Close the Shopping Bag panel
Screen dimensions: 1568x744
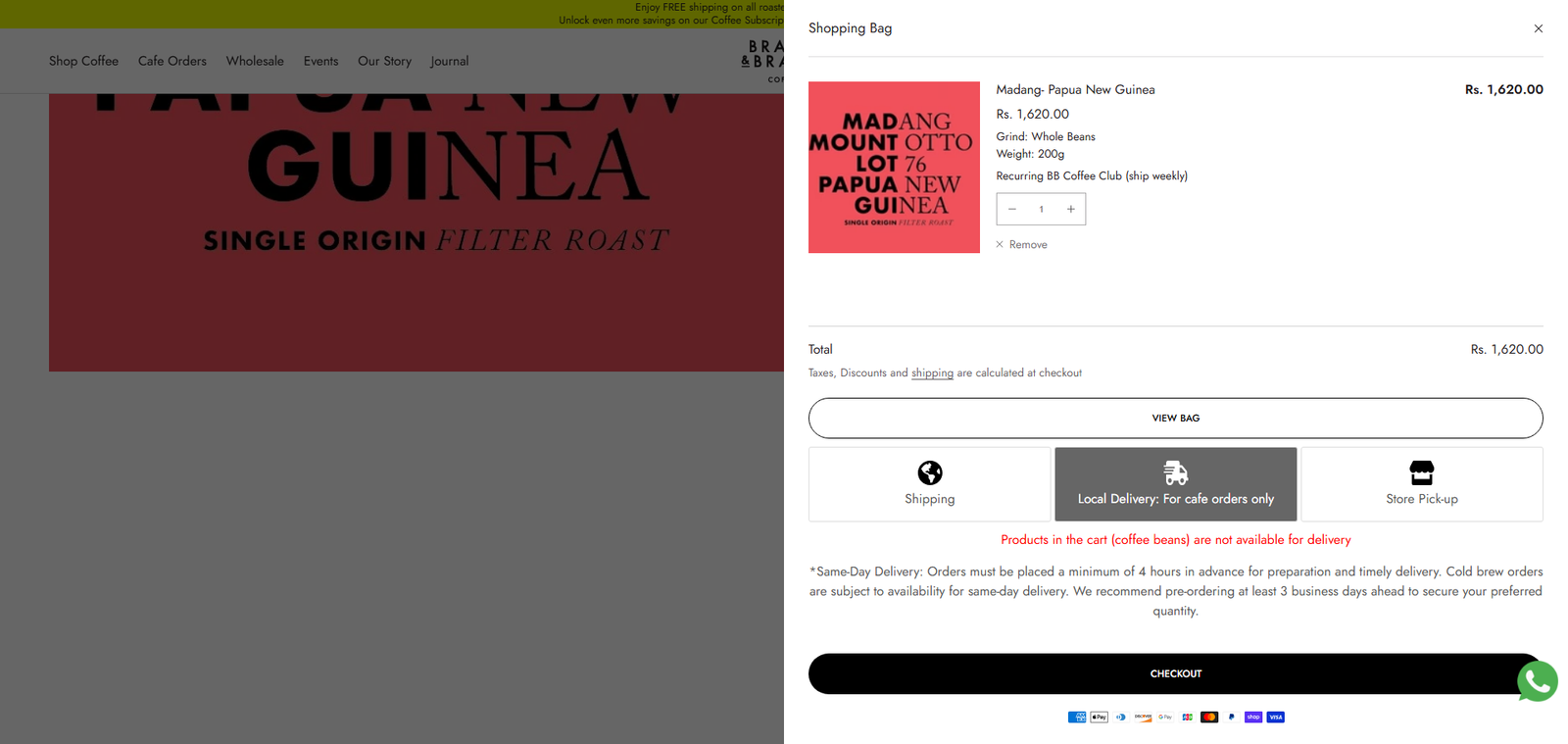click(x=1538, y=28)
